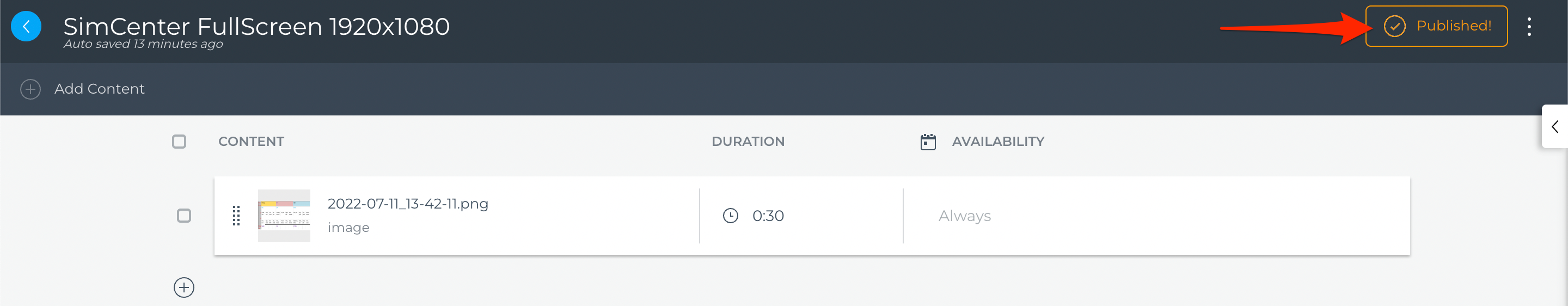Screen dimensions: 1568x306
Task: Click the SimCenter FullScreen 1920x1080 title
Action: (256, 26)
